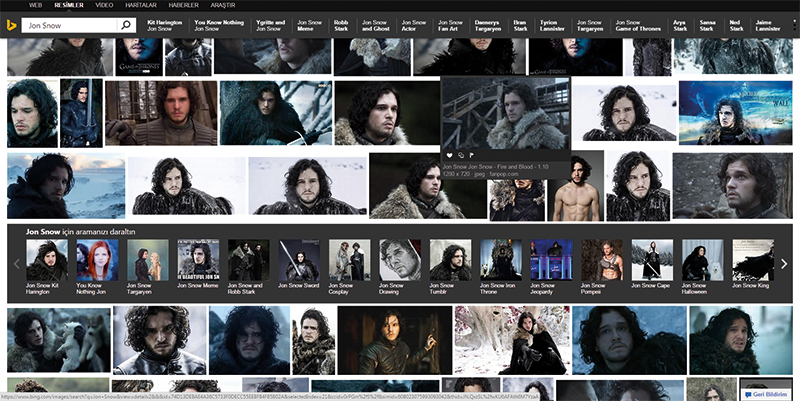800x401 pixels.
Task: Open the Robb Stark related search
Action: pos(341,26)
